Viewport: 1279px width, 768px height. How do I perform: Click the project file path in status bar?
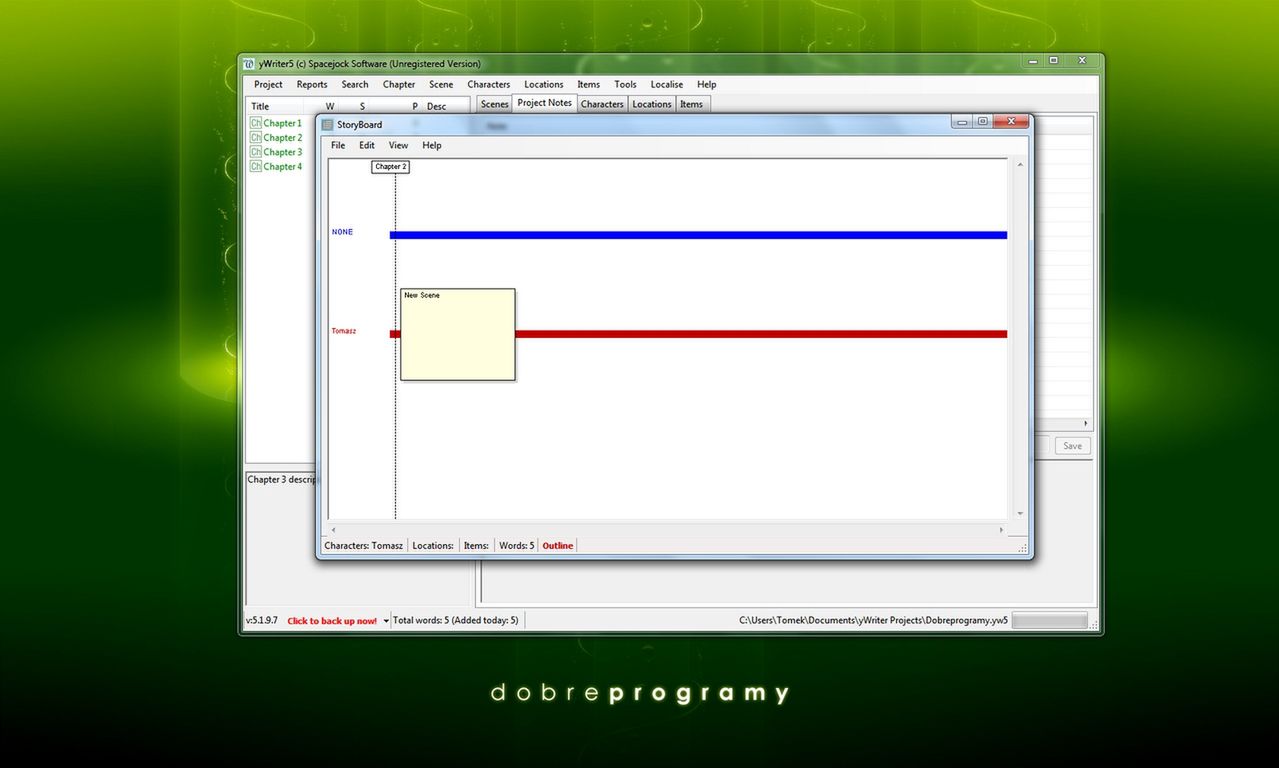tap(873, 621)
